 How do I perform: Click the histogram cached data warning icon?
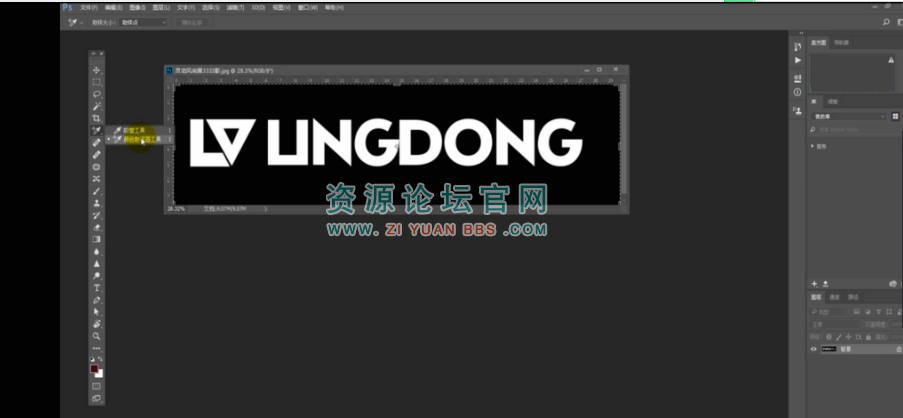pos(891,60)
